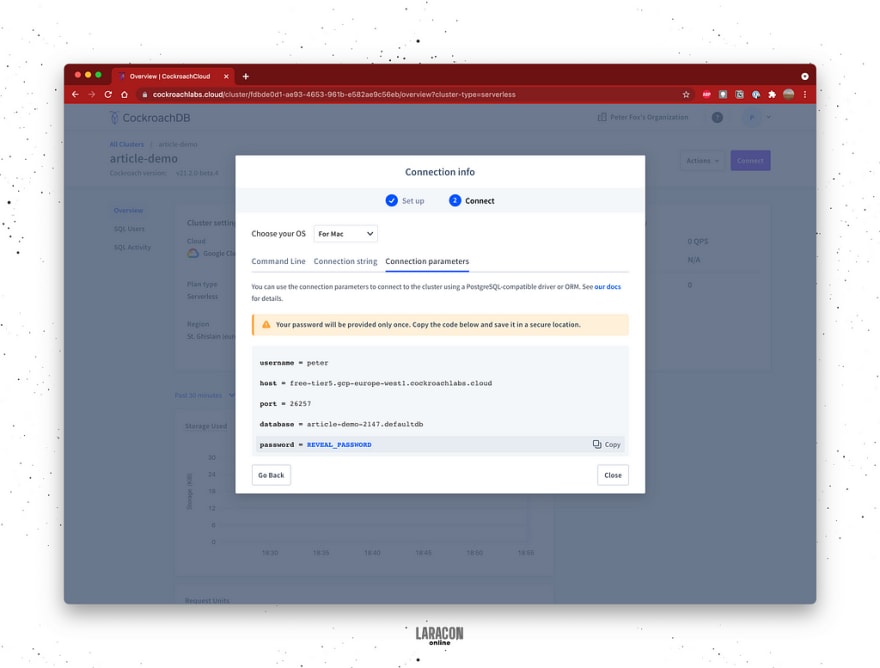
Task: Click the Set up step indicator
Action: tap(405, 200)
